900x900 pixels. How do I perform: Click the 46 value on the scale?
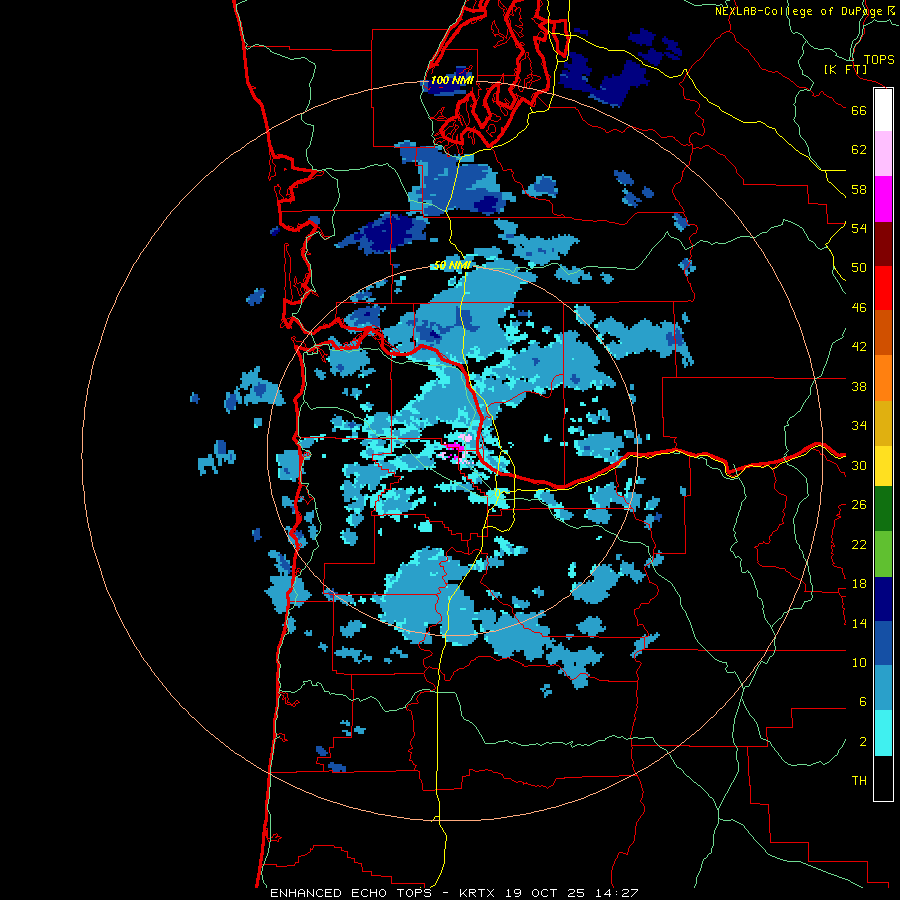click(x=859, y=308)
